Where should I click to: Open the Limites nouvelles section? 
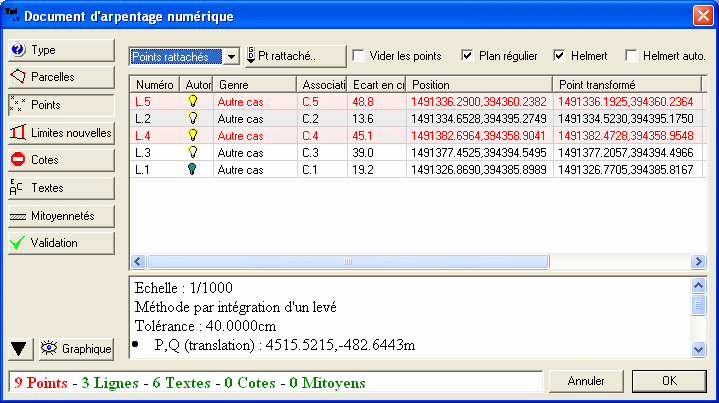pos(60,132)
